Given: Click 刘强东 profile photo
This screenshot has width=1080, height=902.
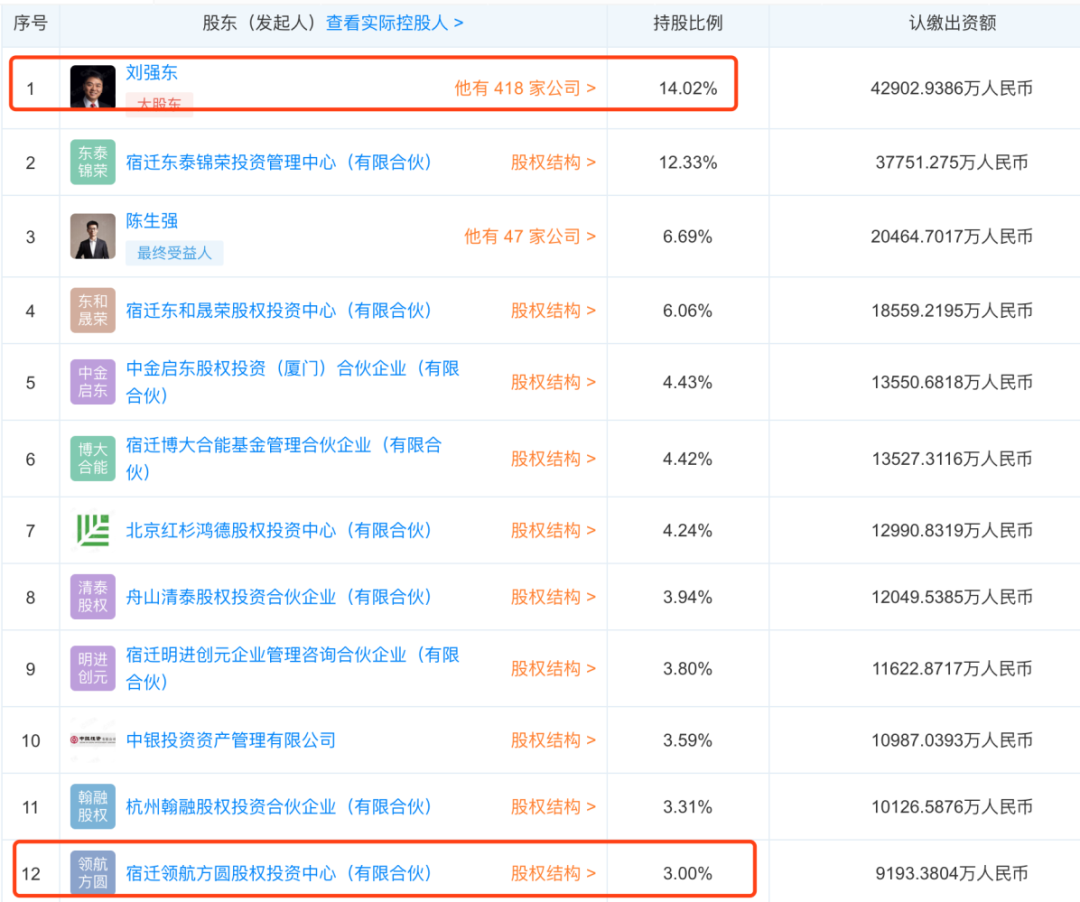Looking at the screenshot, I should click(x=93, y=87).
